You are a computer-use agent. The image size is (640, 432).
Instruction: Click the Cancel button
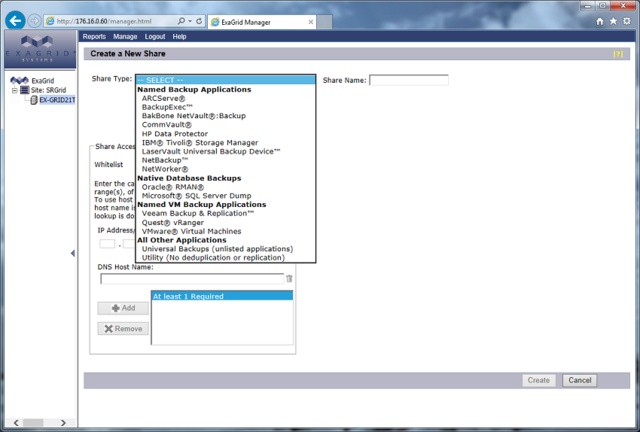point(580,380)
